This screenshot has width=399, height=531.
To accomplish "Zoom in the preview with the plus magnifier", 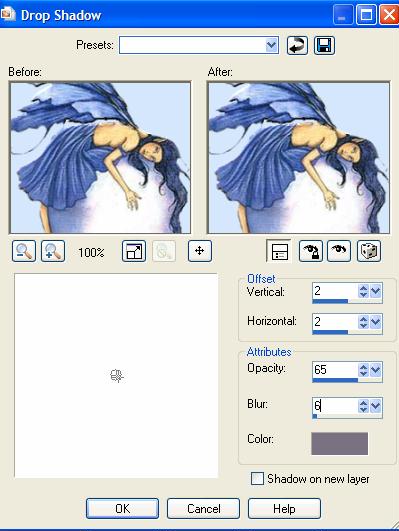I will [x=53, y=251].
